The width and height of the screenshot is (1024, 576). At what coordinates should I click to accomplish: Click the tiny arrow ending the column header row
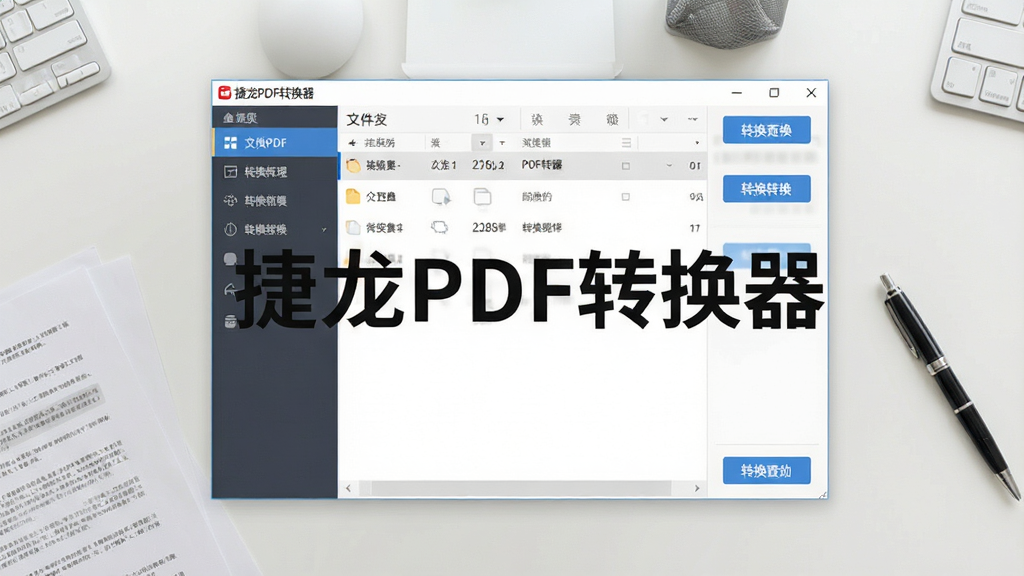(x=697, y=142)
